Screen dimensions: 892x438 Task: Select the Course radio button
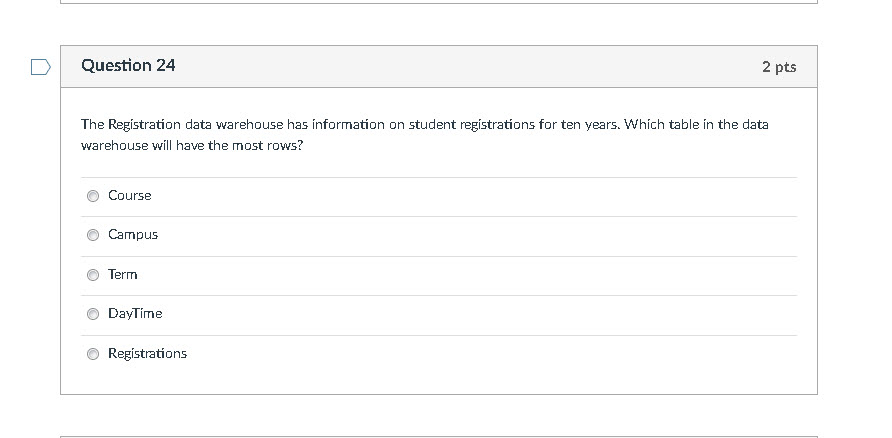pyautogui.click(x=93, y=196)
